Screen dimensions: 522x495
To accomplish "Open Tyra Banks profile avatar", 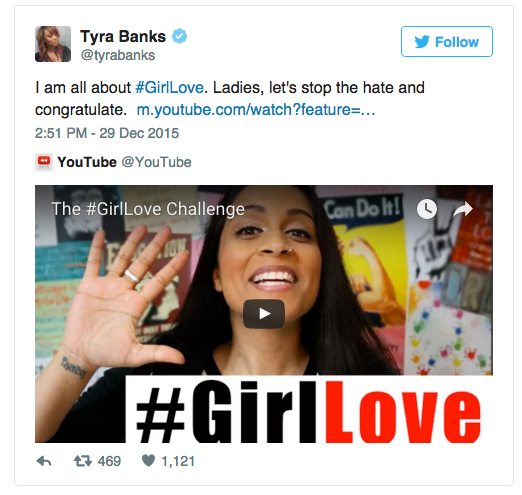I will tap(53, 44).
